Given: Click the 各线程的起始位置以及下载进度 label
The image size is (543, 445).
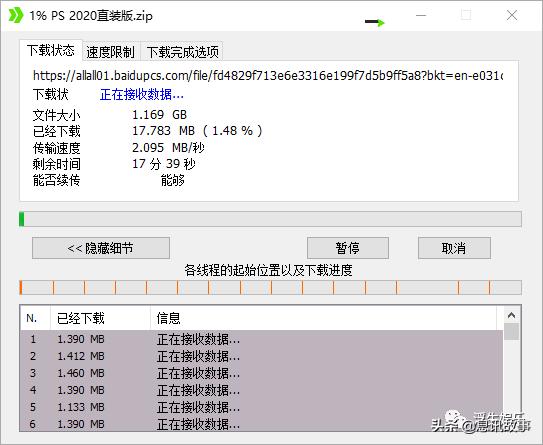Looking at the screenshot, I should pyautogui.click(x=268, y=270).
